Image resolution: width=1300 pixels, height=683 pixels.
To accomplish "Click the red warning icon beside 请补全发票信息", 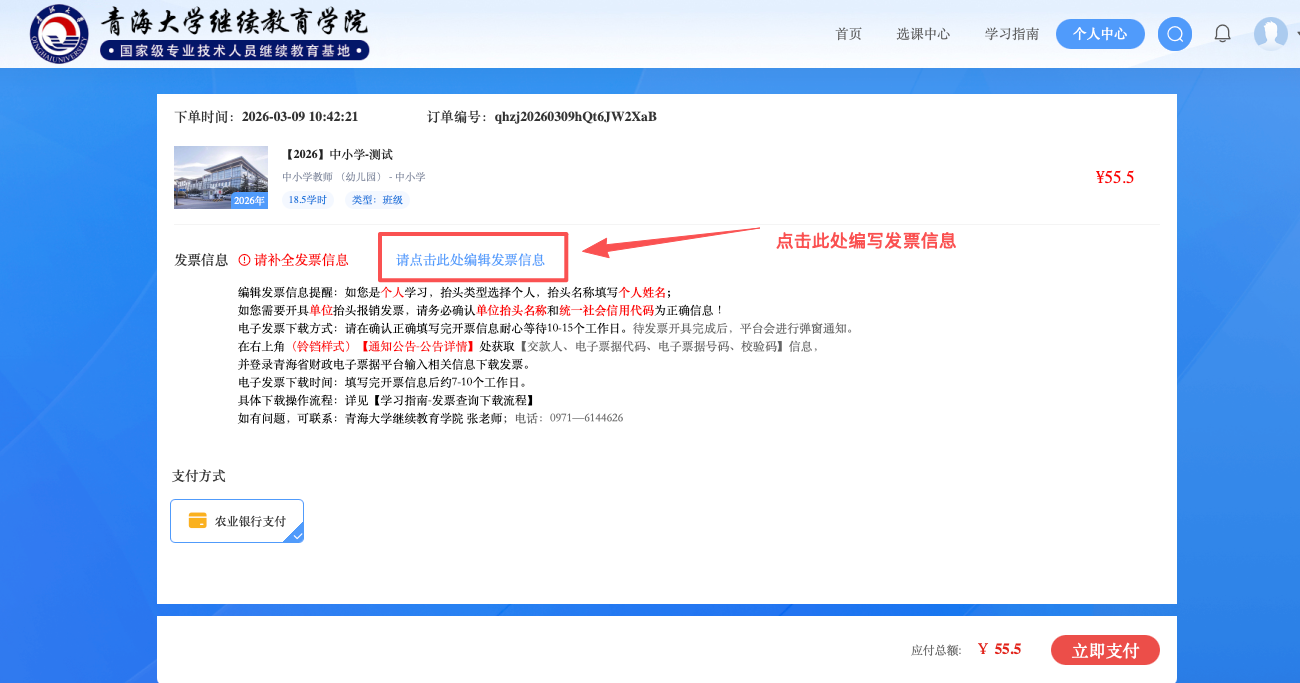I will coord(244,260).
